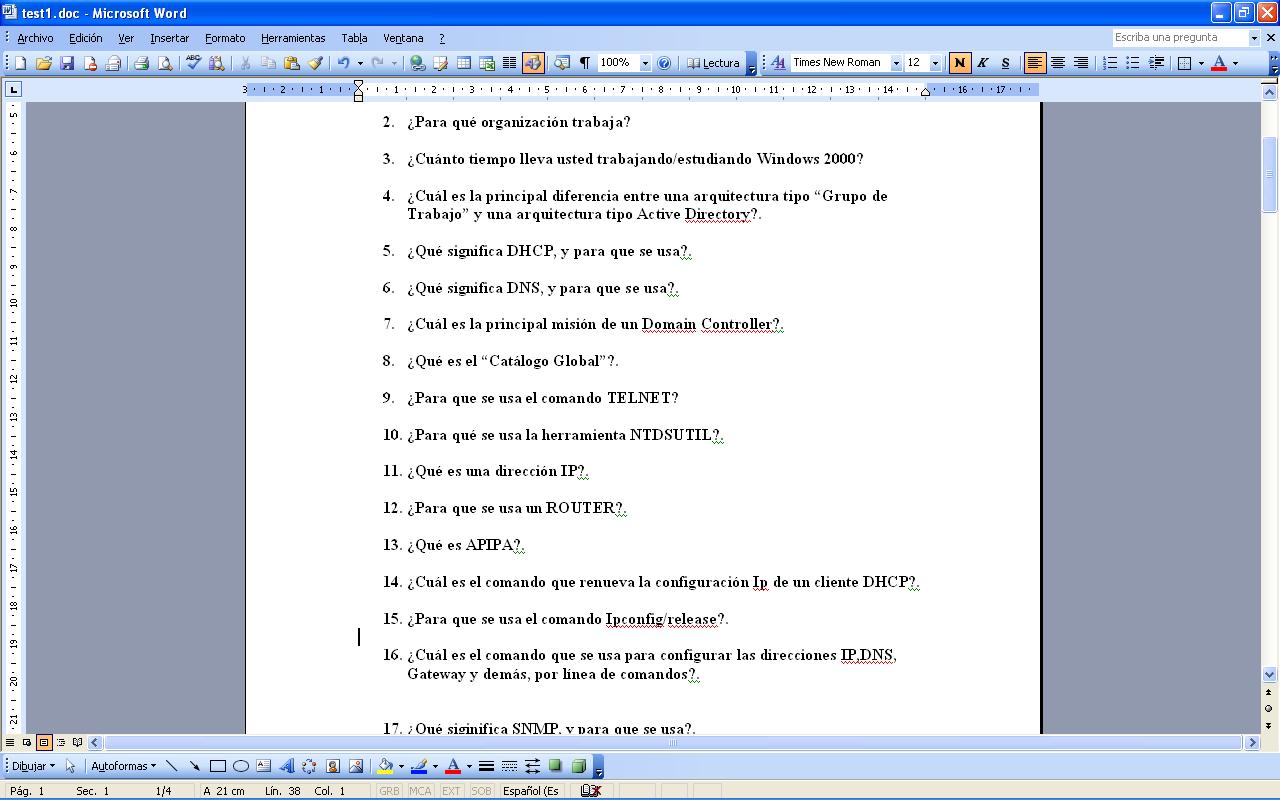
Task: Select the Rectangle drawing tool
Action: pyautogui.click(x=217, y=767)
